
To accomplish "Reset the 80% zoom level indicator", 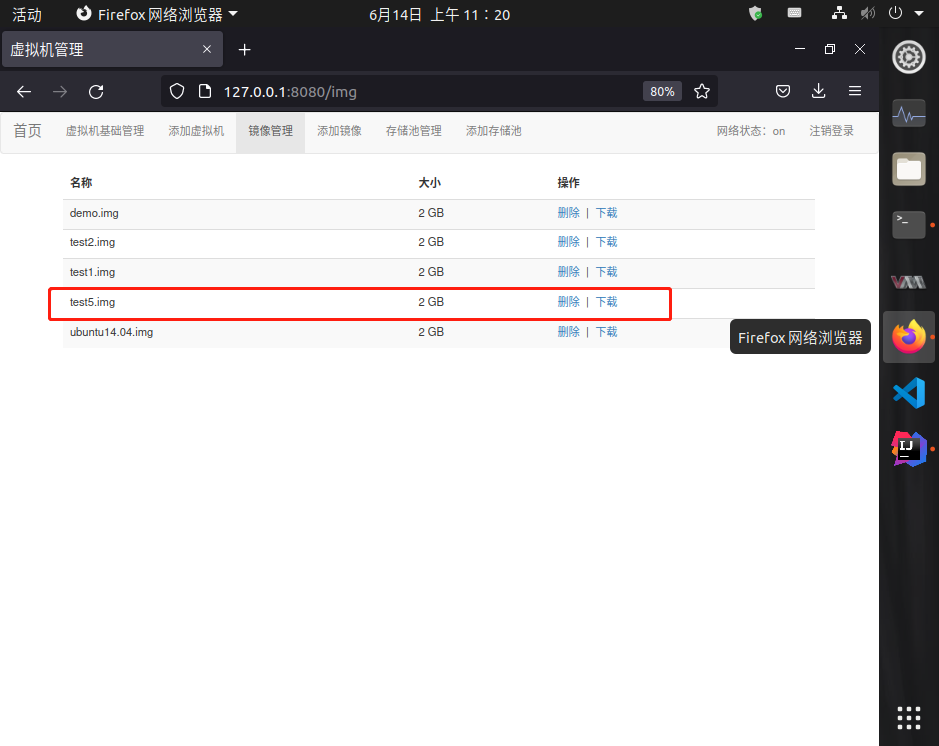I will click(x=662, y=92).
